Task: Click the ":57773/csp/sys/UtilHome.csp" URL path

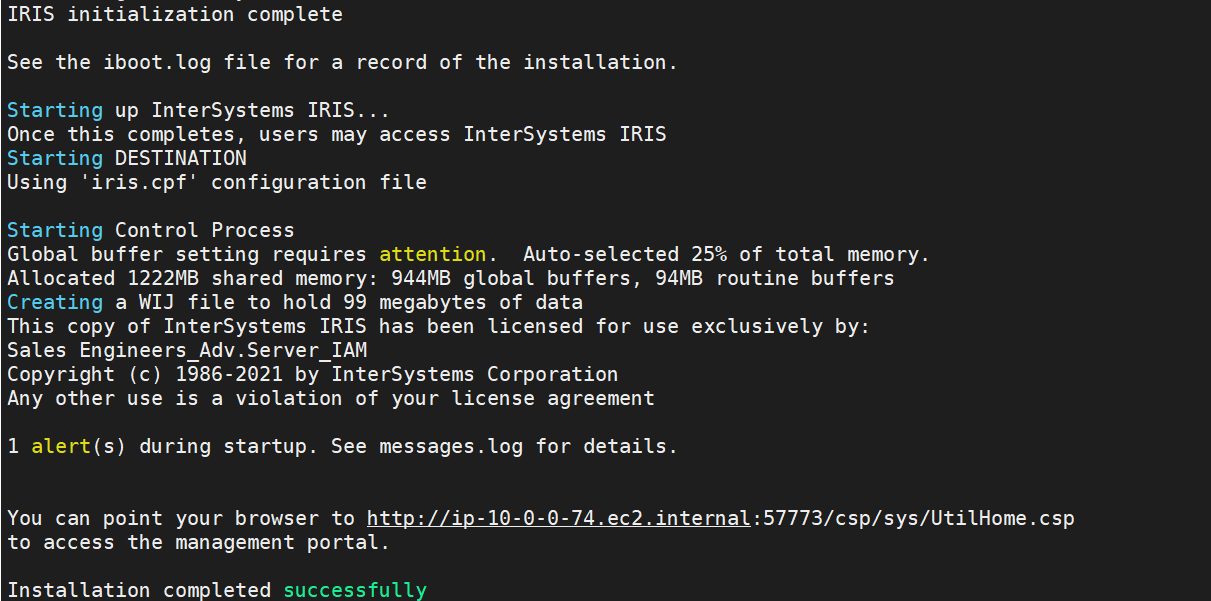Action: click(913, 518)
